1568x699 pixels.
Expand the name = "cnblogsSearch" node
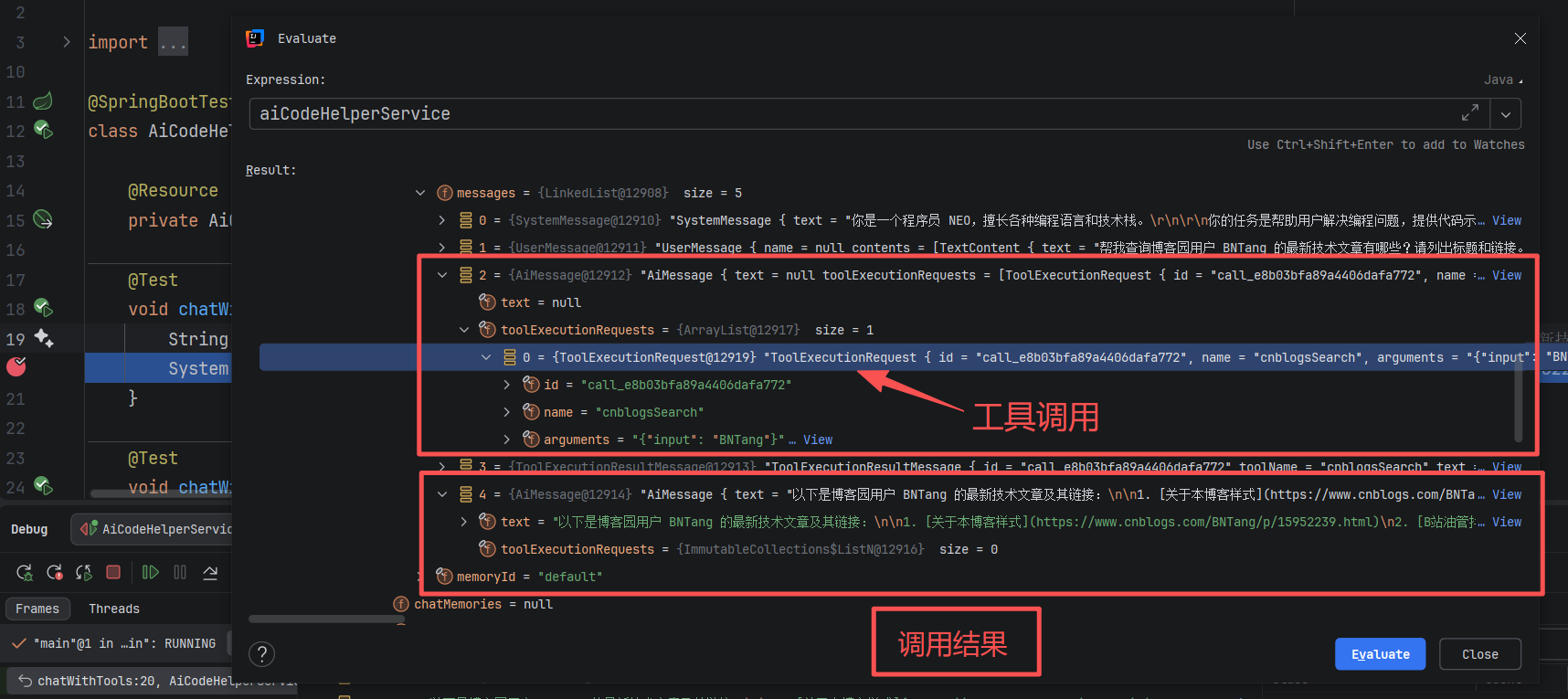[x=507, y=412]
